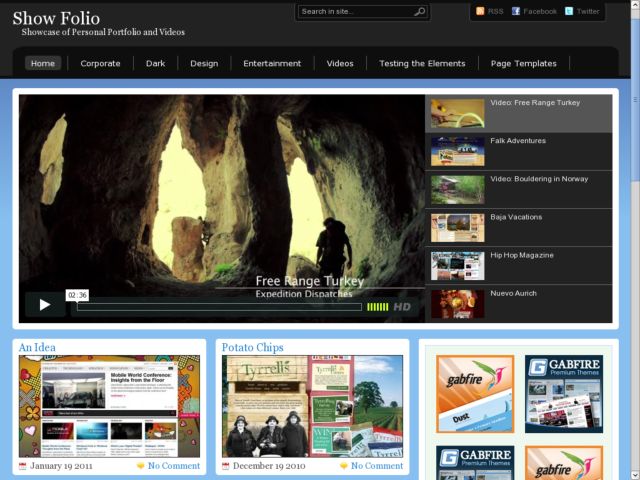
Task: Click the Hip Hop Magazine title text
Action: 522,256
